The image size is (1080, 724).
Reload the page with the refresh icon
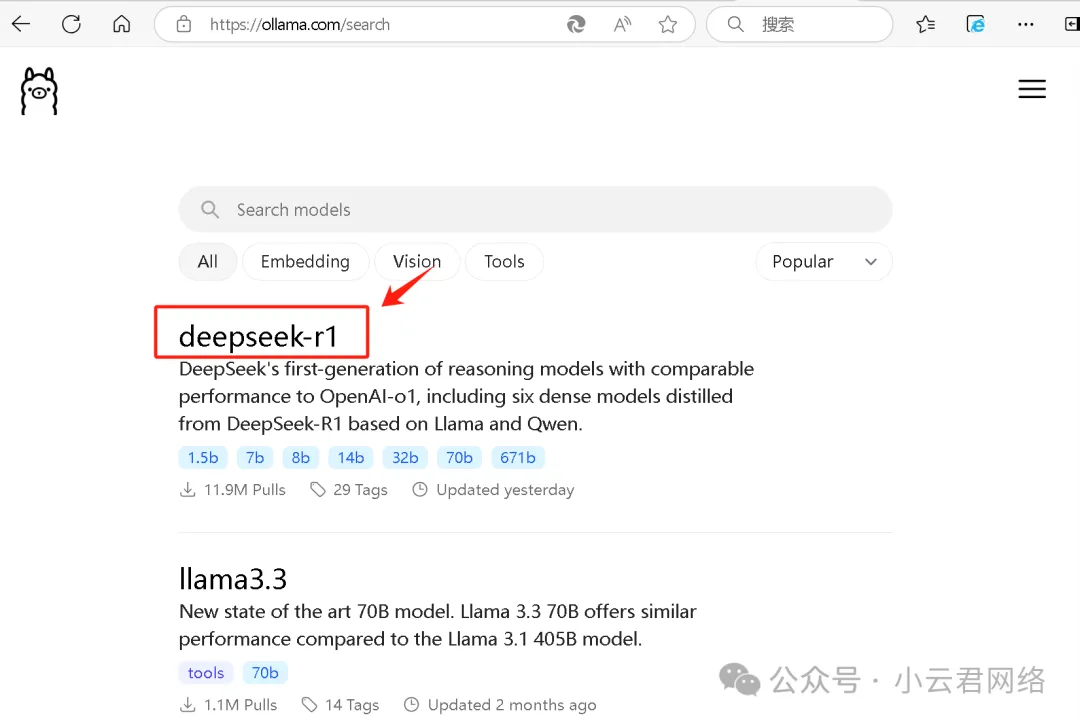pyautogui.click(x=71, y=25)
